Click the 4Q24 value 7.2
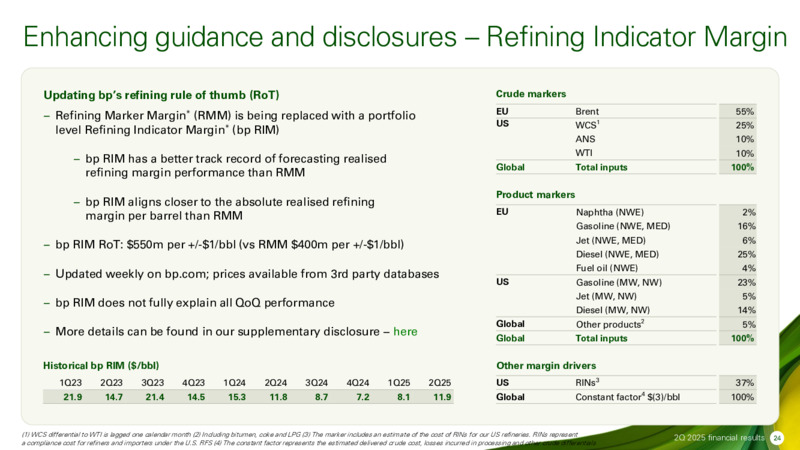This screenshot has height=450, width=800. [363, 397]
